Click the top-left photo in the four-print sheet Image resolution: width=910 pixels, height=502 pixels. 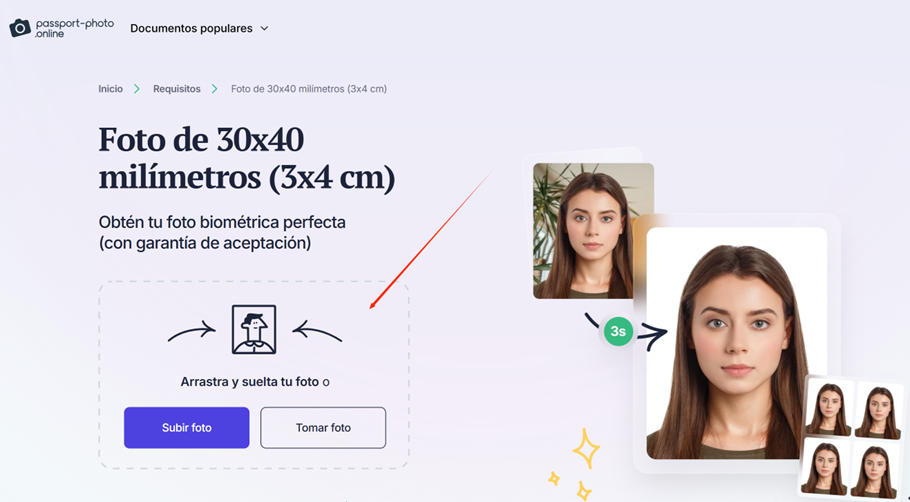pyautogui.click(x=829, y=408)
